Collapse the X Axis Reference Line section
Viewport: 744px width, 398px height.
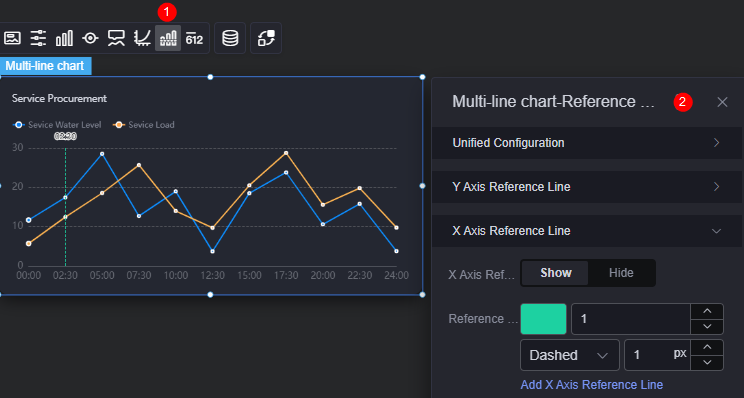point(587,231)
